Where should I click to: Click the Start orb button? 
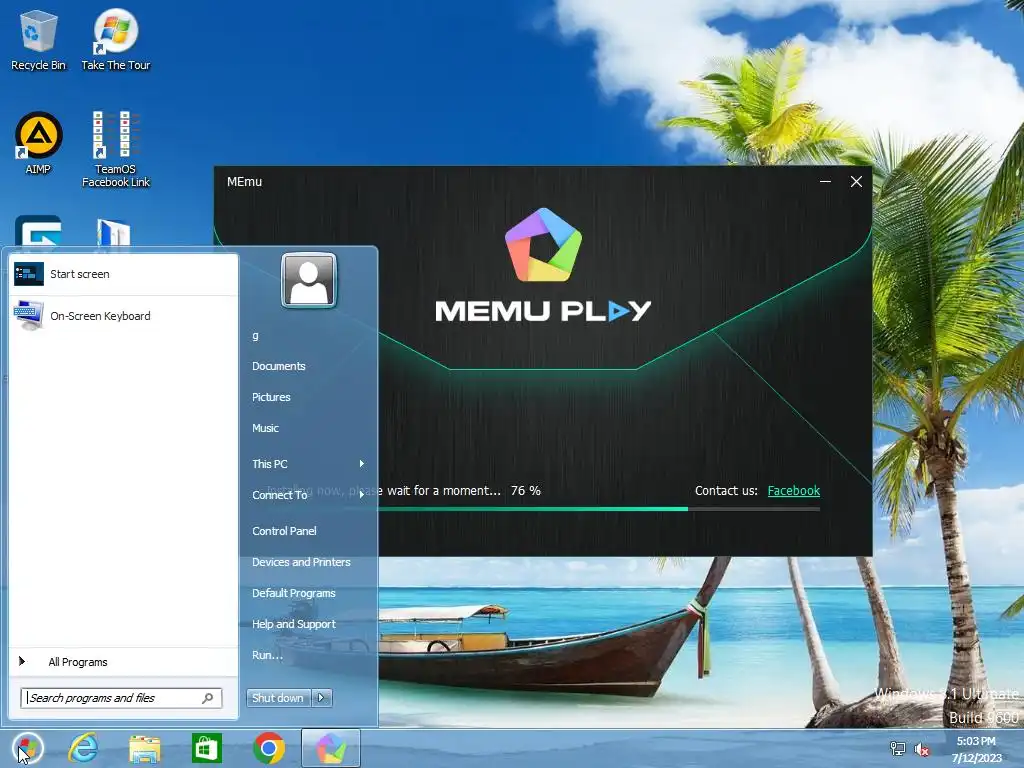click(x=27, y=748)
